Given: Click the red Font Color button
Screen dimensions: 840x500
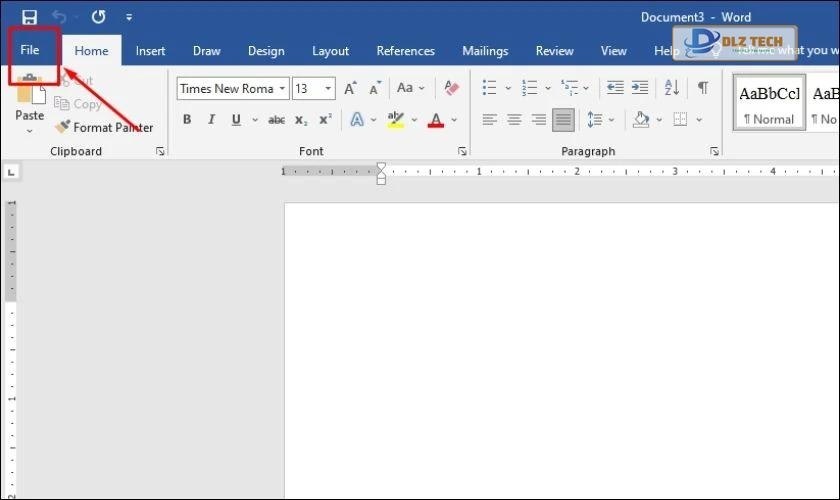Looking at the screenshot, I should tap(435, 120).
